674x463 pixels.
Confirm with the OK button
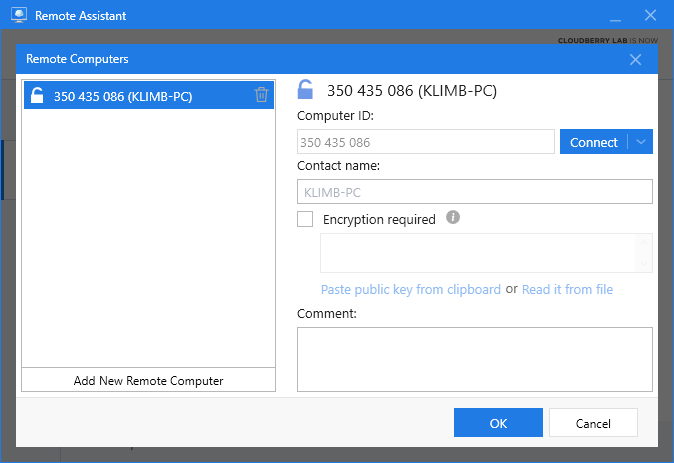[498, 423]
